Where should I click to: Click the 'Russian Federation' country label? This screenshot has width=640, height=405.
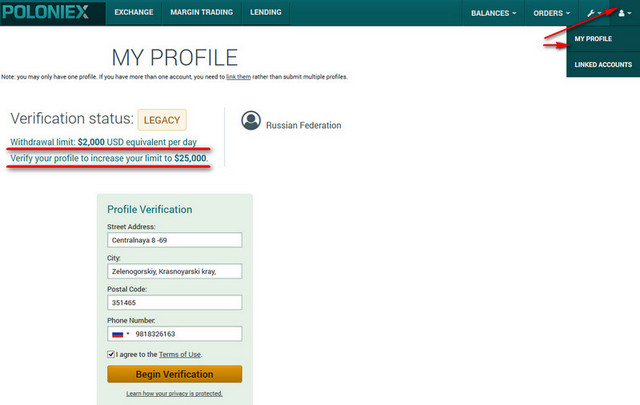[x=304, y=125]
